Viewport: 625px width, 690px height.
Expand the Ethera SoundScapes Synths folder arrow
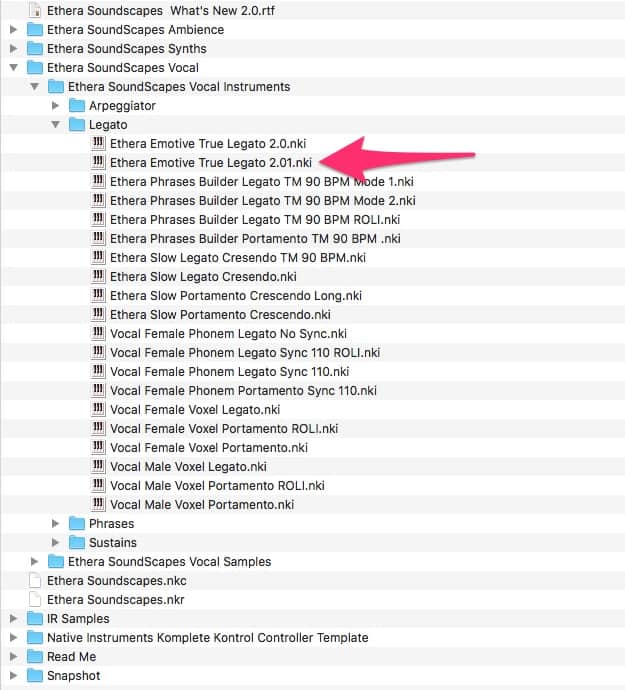coord(14,48)
